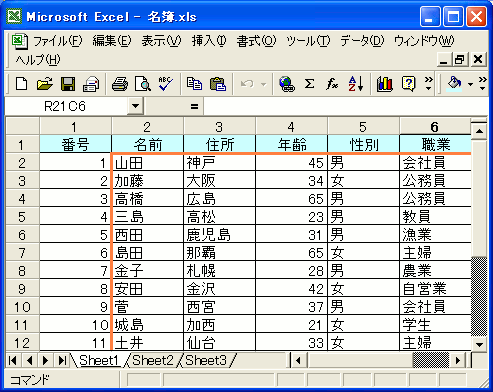Launch the Chart Wizard icon

click(385, 84)
